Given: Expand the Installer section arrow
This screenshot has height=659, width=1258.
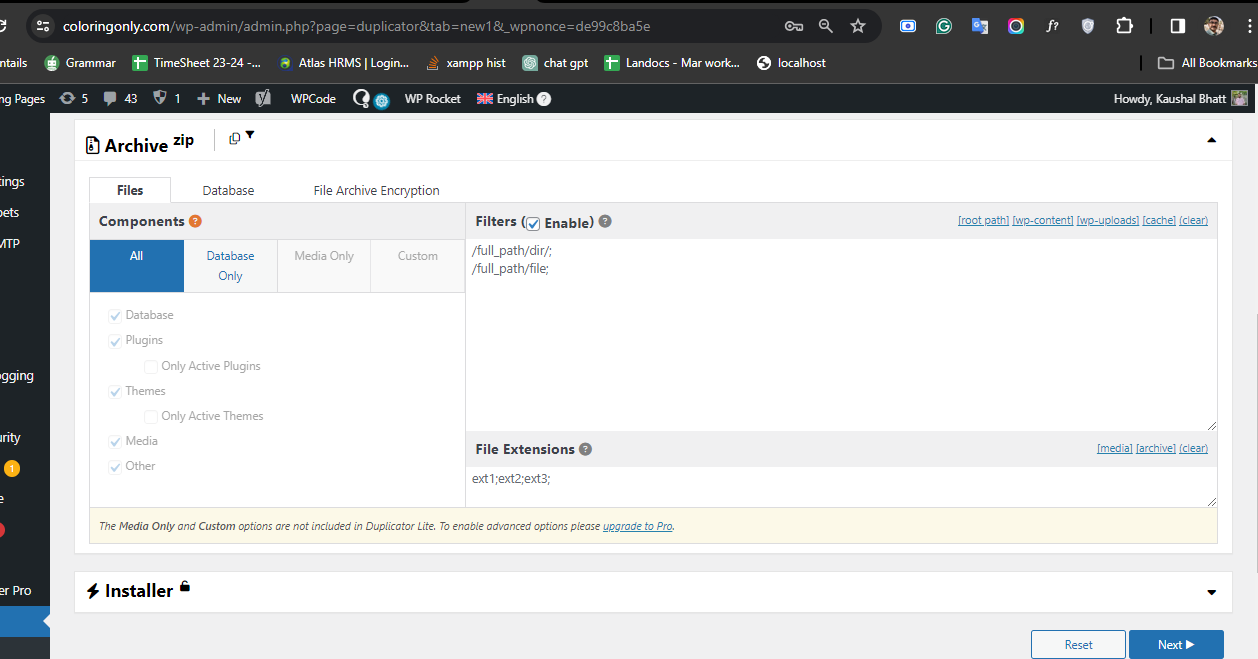Looking at the screenshot, I should pyautogui.click(x=1211, y=592).
